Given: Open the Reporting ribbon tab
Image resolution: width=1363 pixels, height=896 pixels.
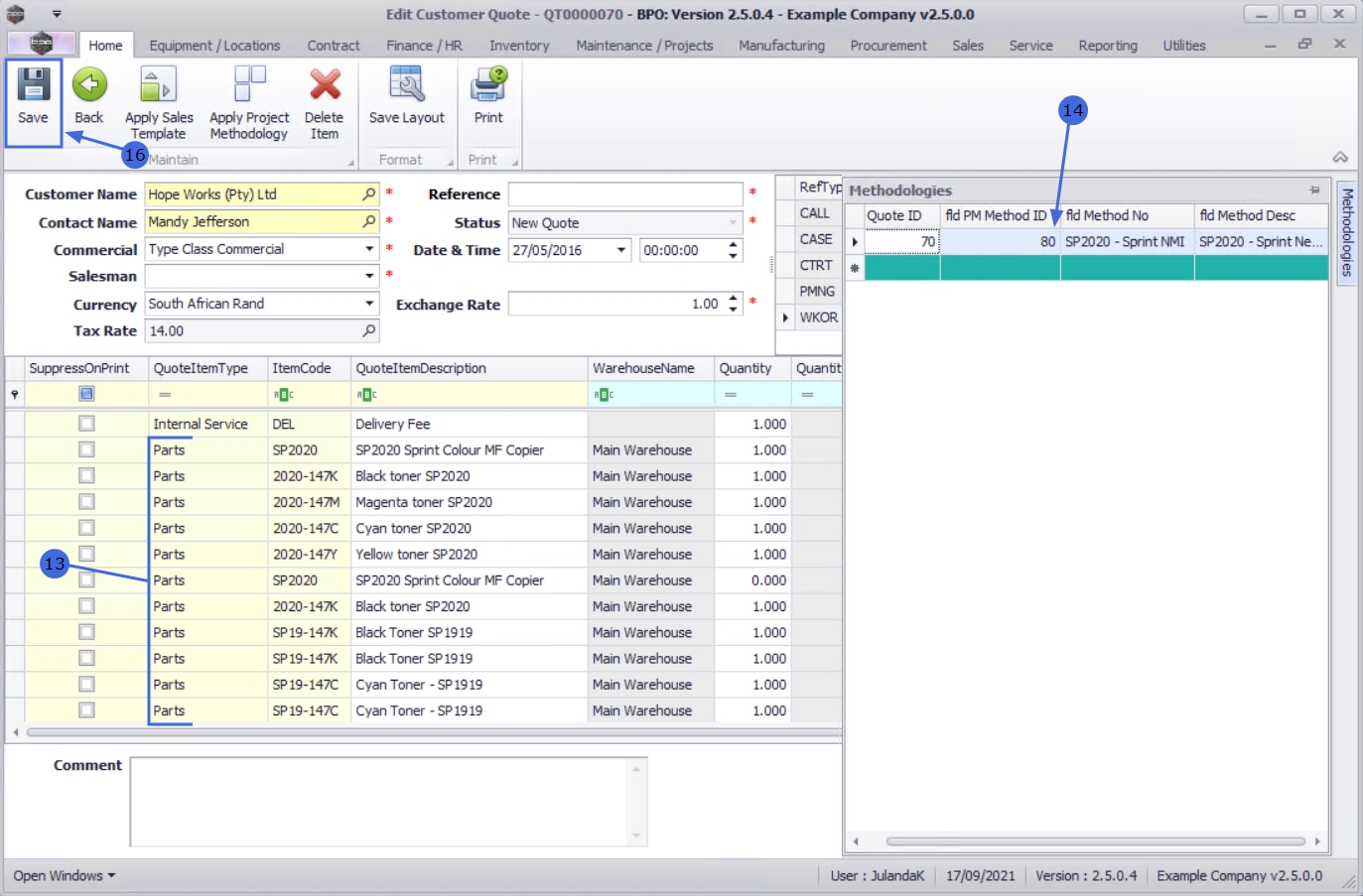Looking at the screenshot, I should [x=1108, y=46].
